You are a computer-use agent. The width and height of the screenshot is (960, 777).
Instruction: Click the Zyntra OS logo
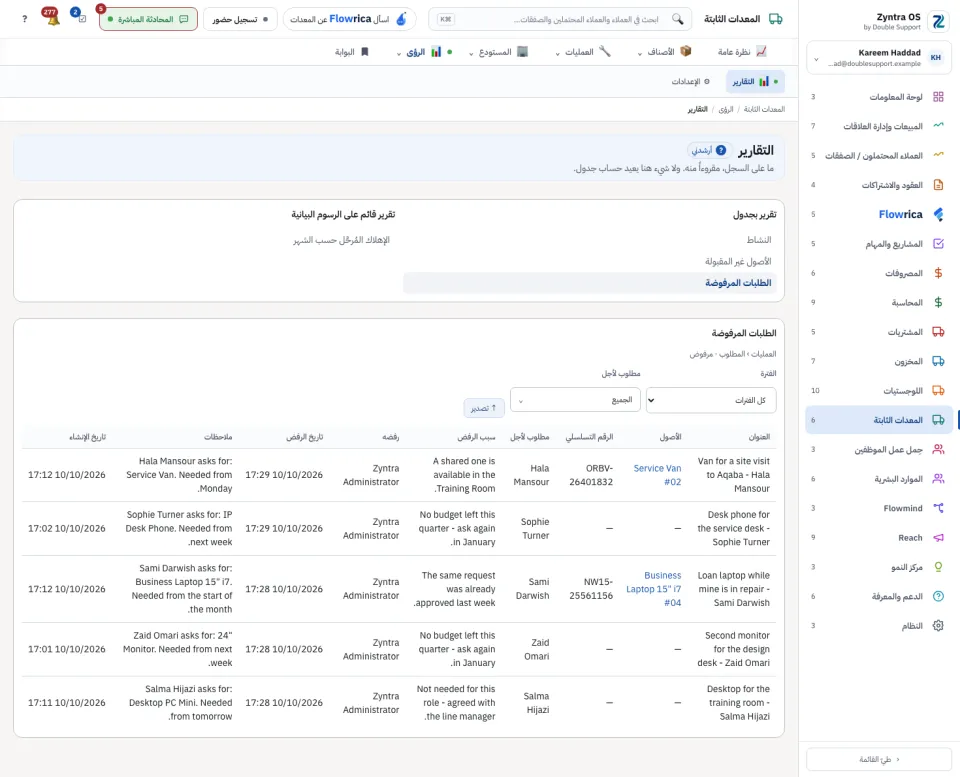(x=938, y=22)
